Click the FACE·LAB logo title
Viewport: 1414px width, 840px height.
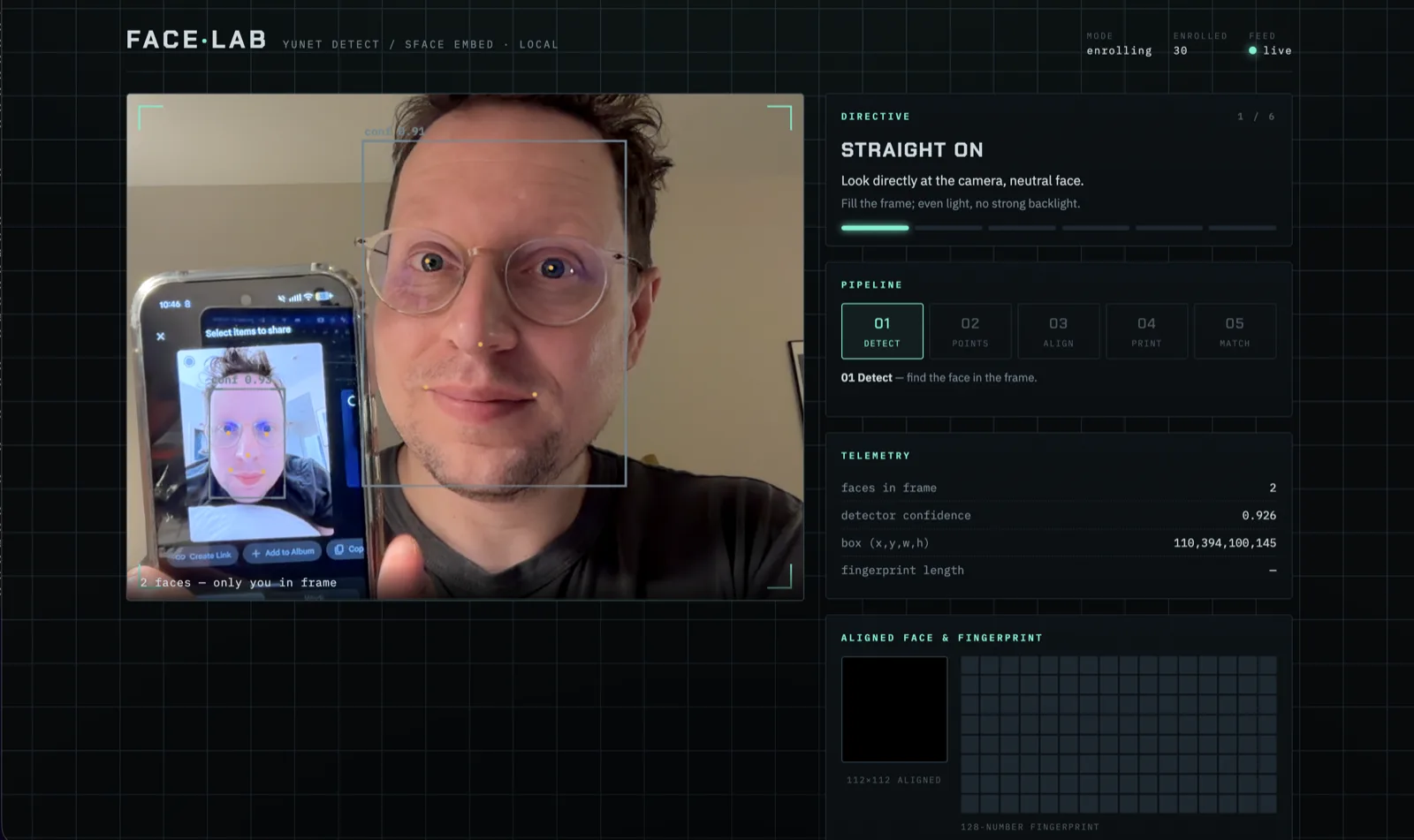196,40
